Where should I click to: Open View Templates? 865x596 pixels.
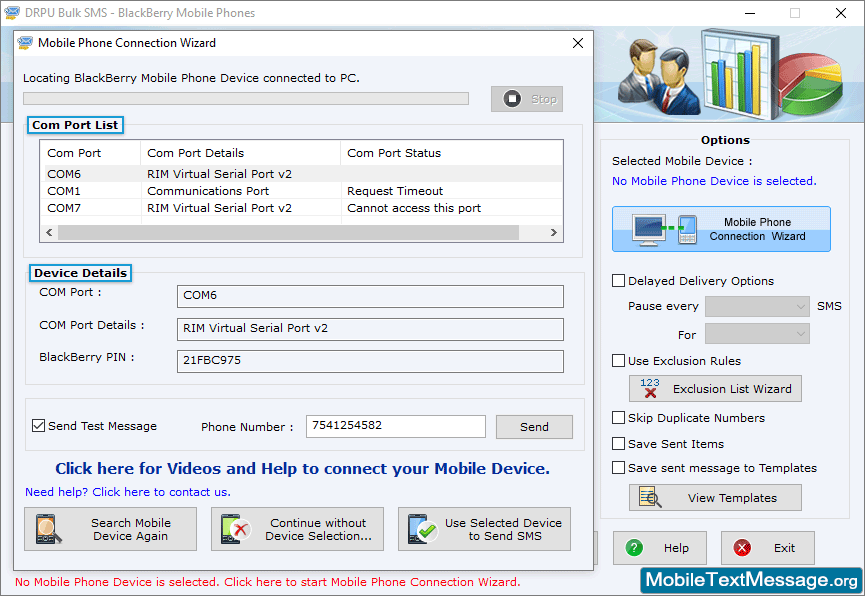(x=715, y=497)
